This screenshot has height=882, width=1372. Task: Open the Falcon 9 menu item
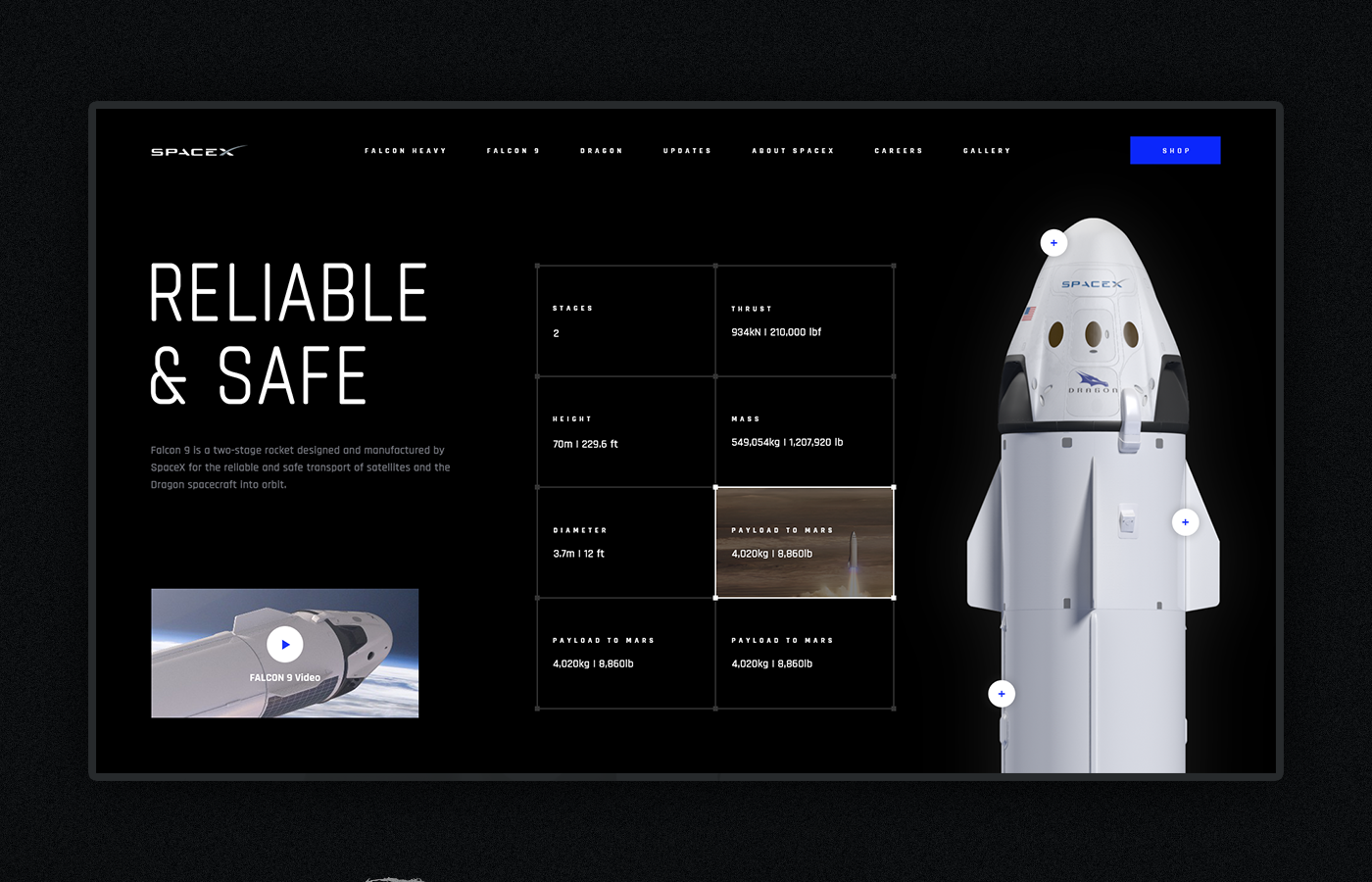514,151
